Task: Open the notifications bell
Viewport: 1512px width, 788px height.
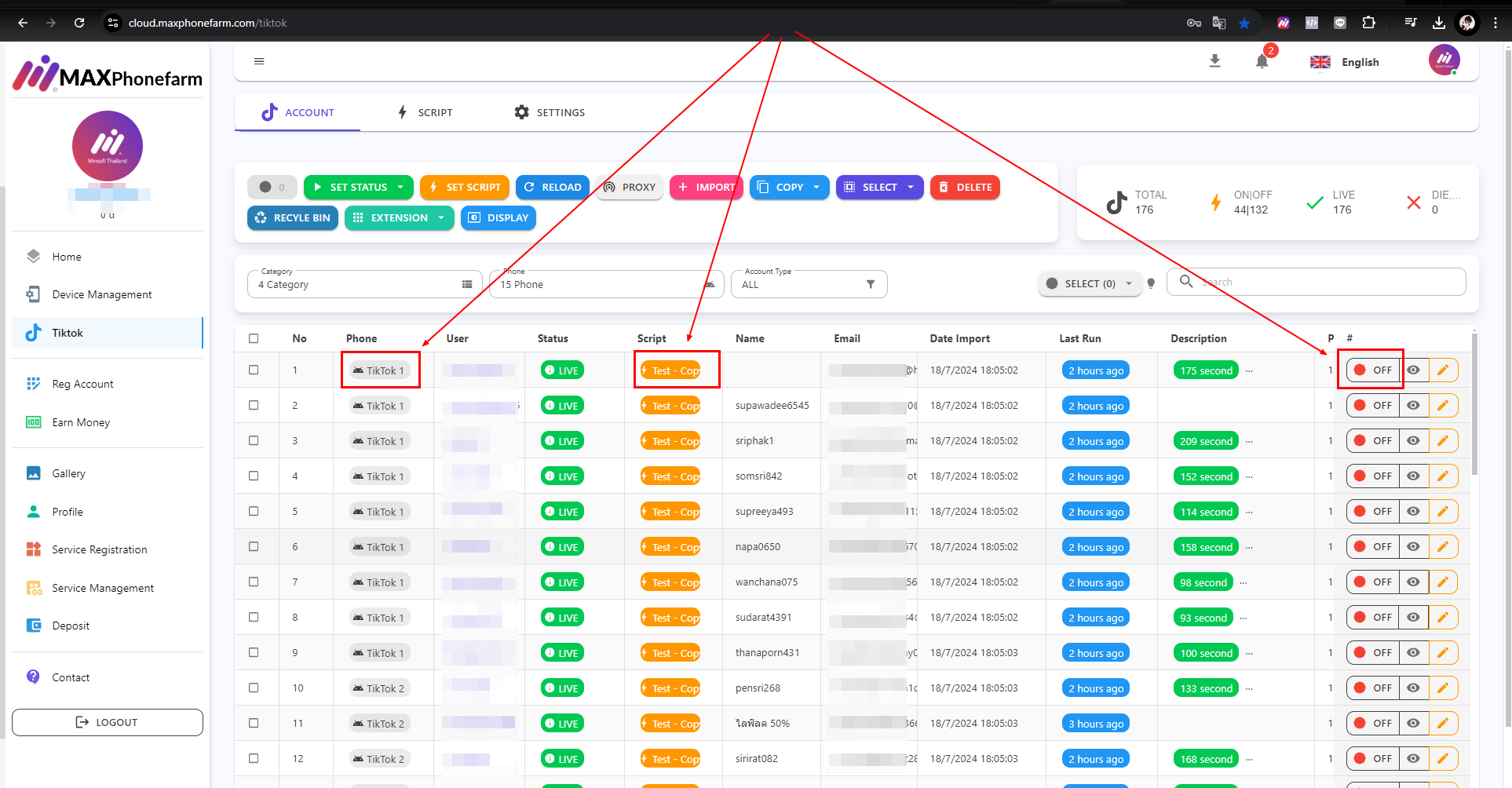Action: coord(1262,61)
